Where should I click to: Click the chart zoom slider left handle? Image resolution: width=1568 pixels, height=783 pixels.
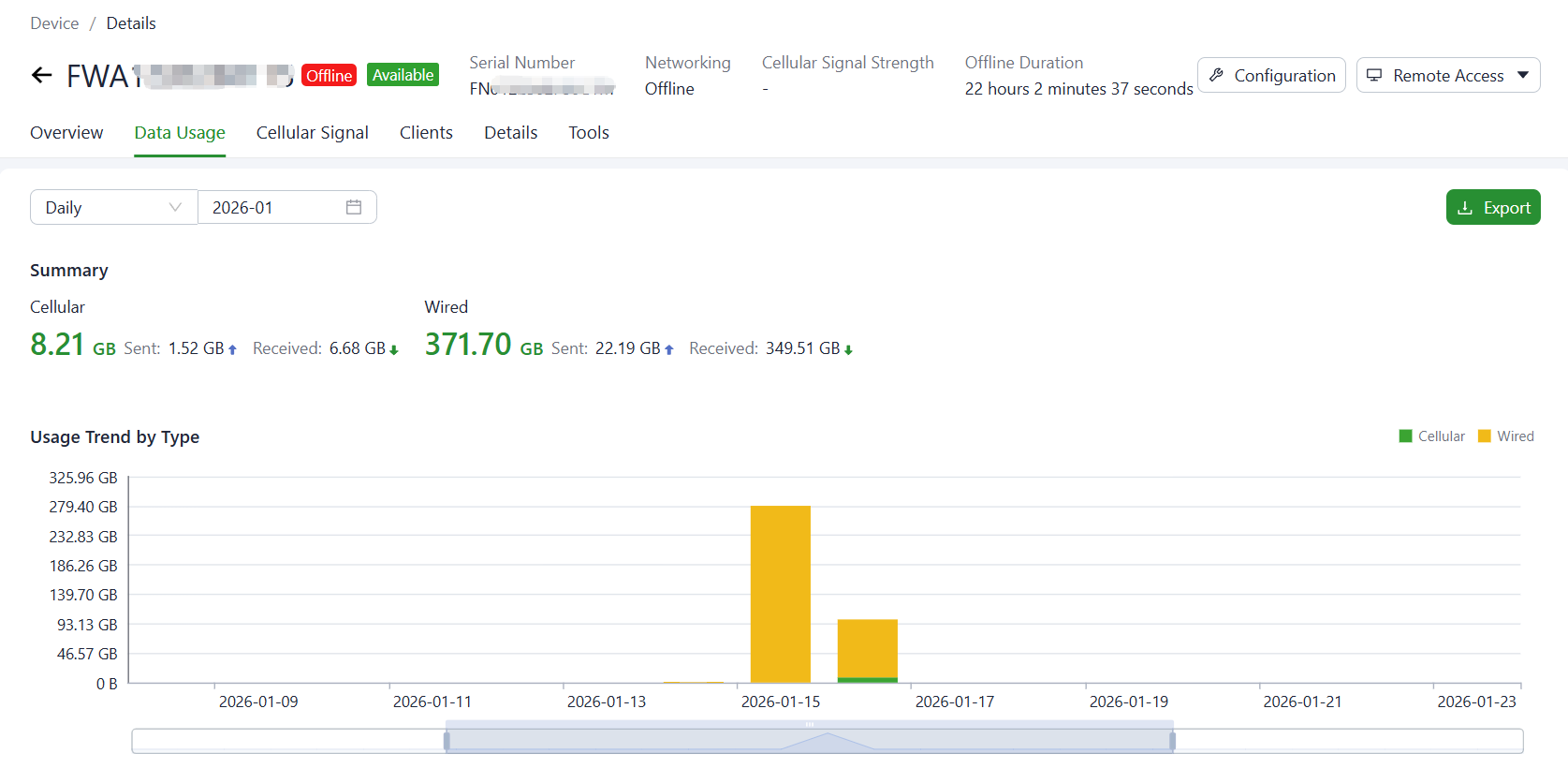click(447, 741)
